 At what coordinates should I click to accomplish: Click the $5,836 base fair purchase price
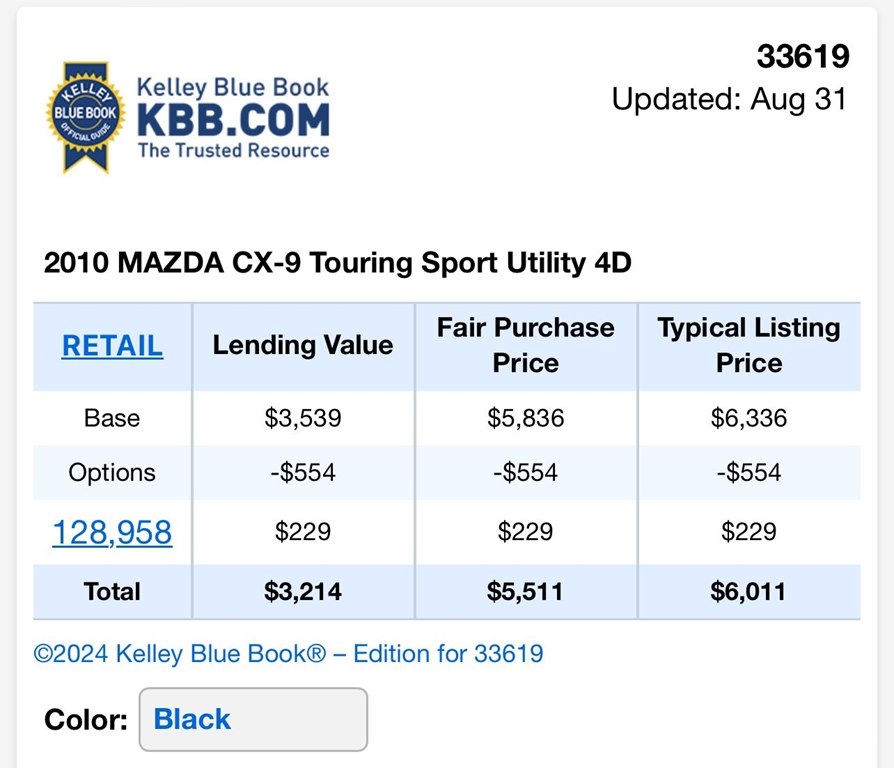526,418
